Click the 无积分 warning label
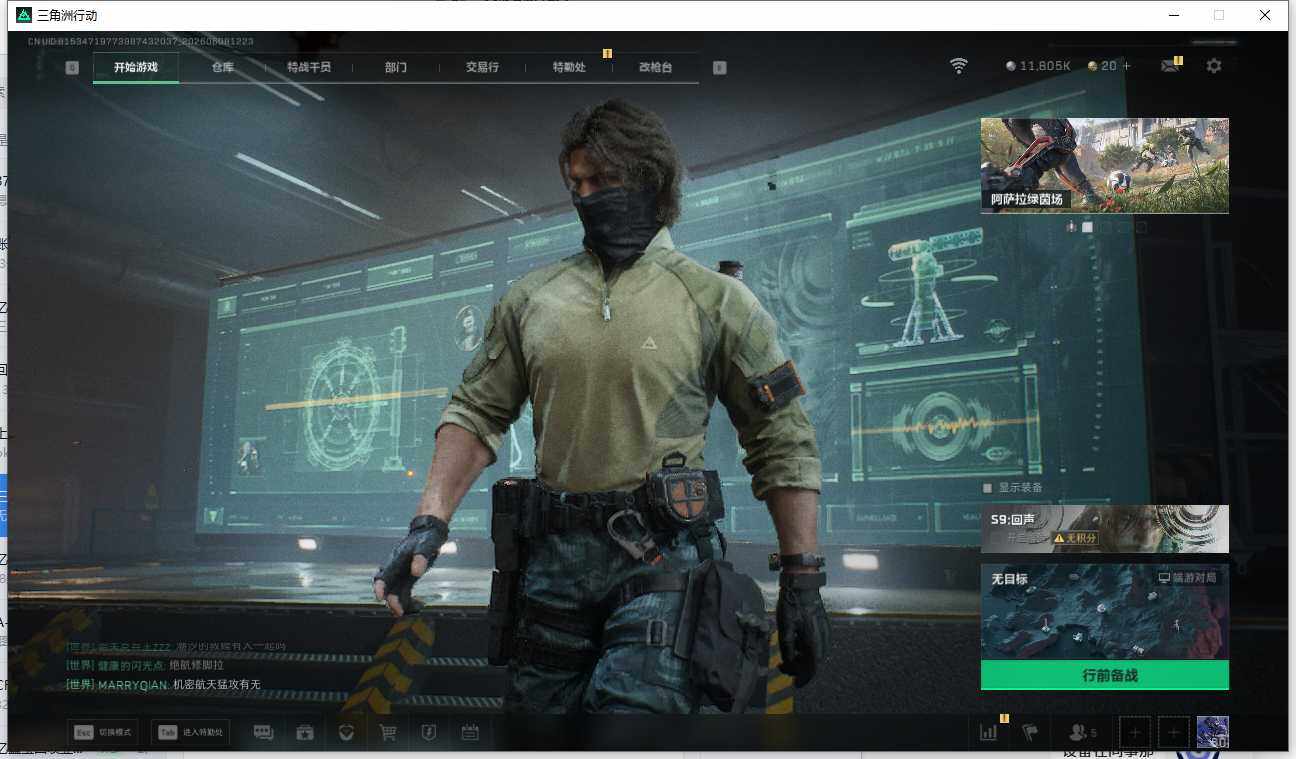The height and width of the screenshot is (759, 1296). [1075, 538]
